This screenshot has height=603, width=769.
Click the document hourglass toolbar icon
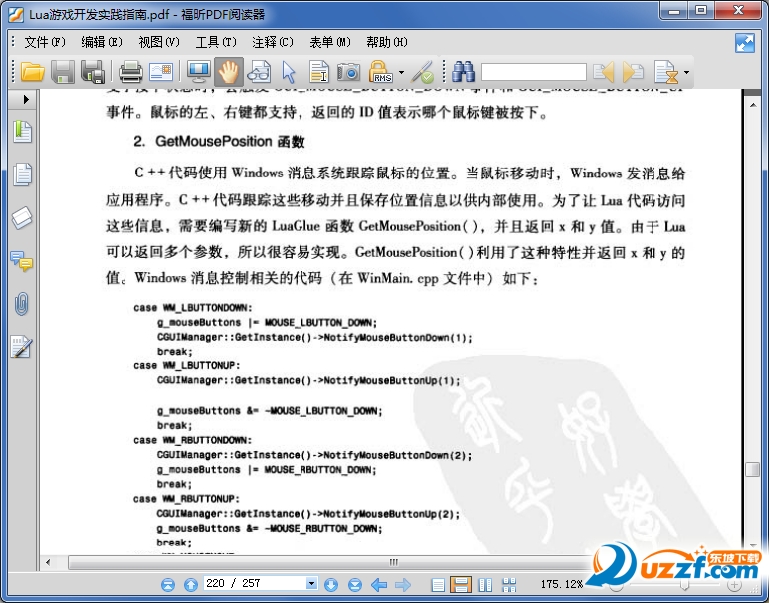tap(666, 73)
